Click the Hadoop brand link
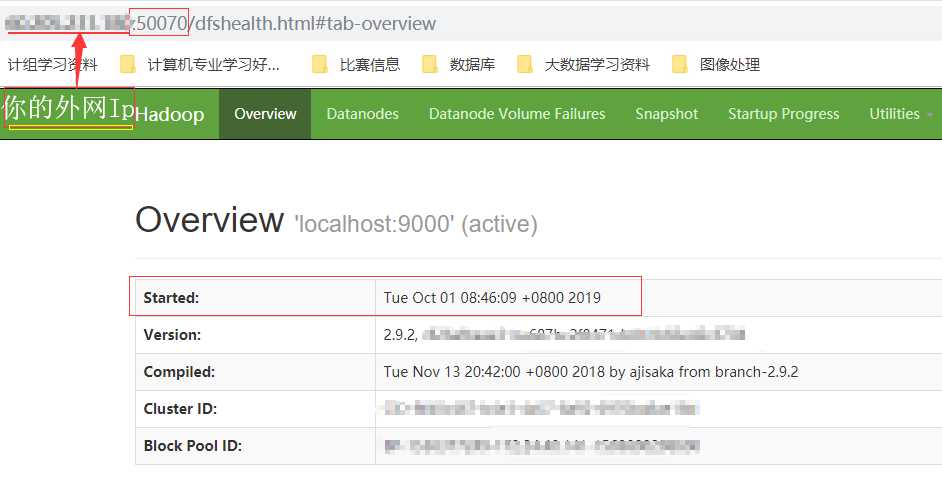The height and width of the screenshot is (486, 942). pyautogui.click(x=170, y=114)
